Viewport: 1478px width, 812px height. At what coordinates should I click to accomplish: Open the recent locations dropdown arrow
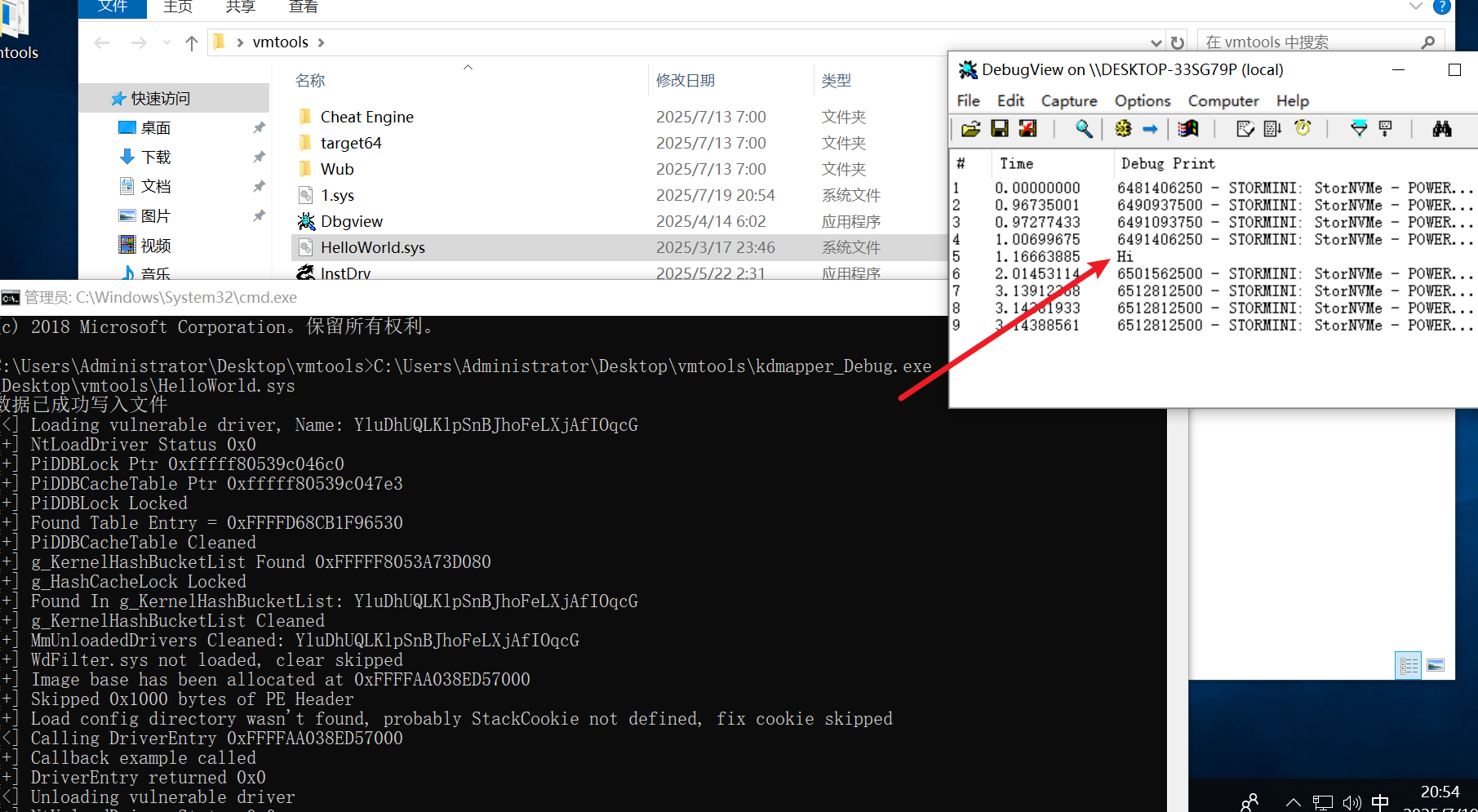point(166,42)
